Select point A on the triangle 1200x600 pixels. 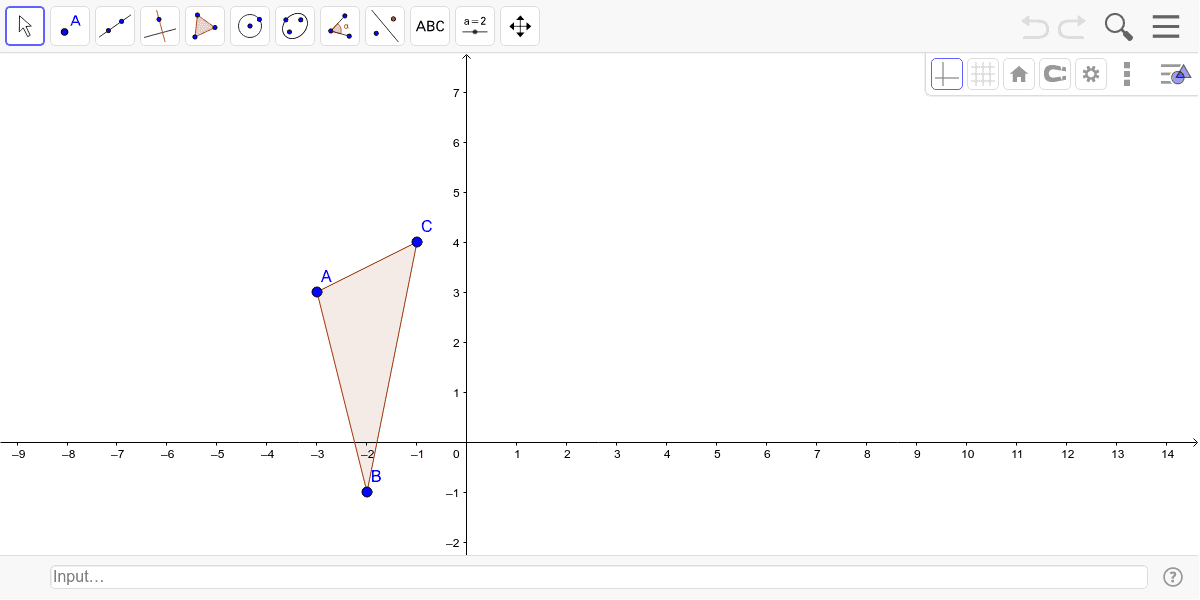pyautogui.click(x=317, y=292)
